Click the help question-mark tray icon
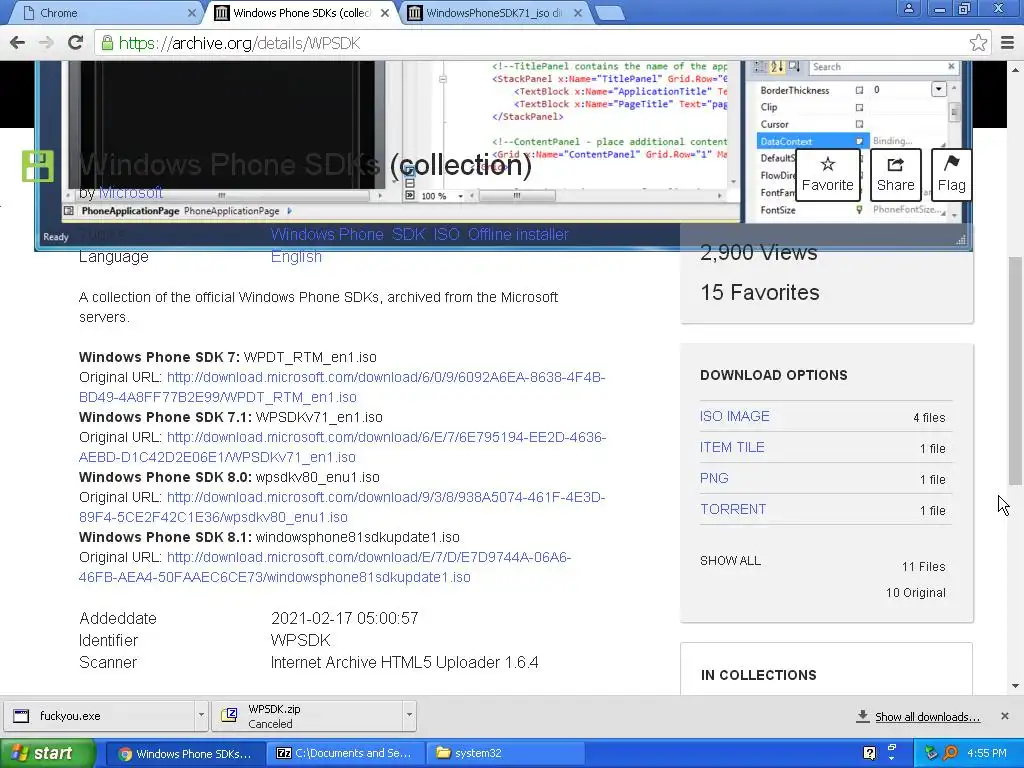This screenshot has width=1024, height=768. (869, 753)
